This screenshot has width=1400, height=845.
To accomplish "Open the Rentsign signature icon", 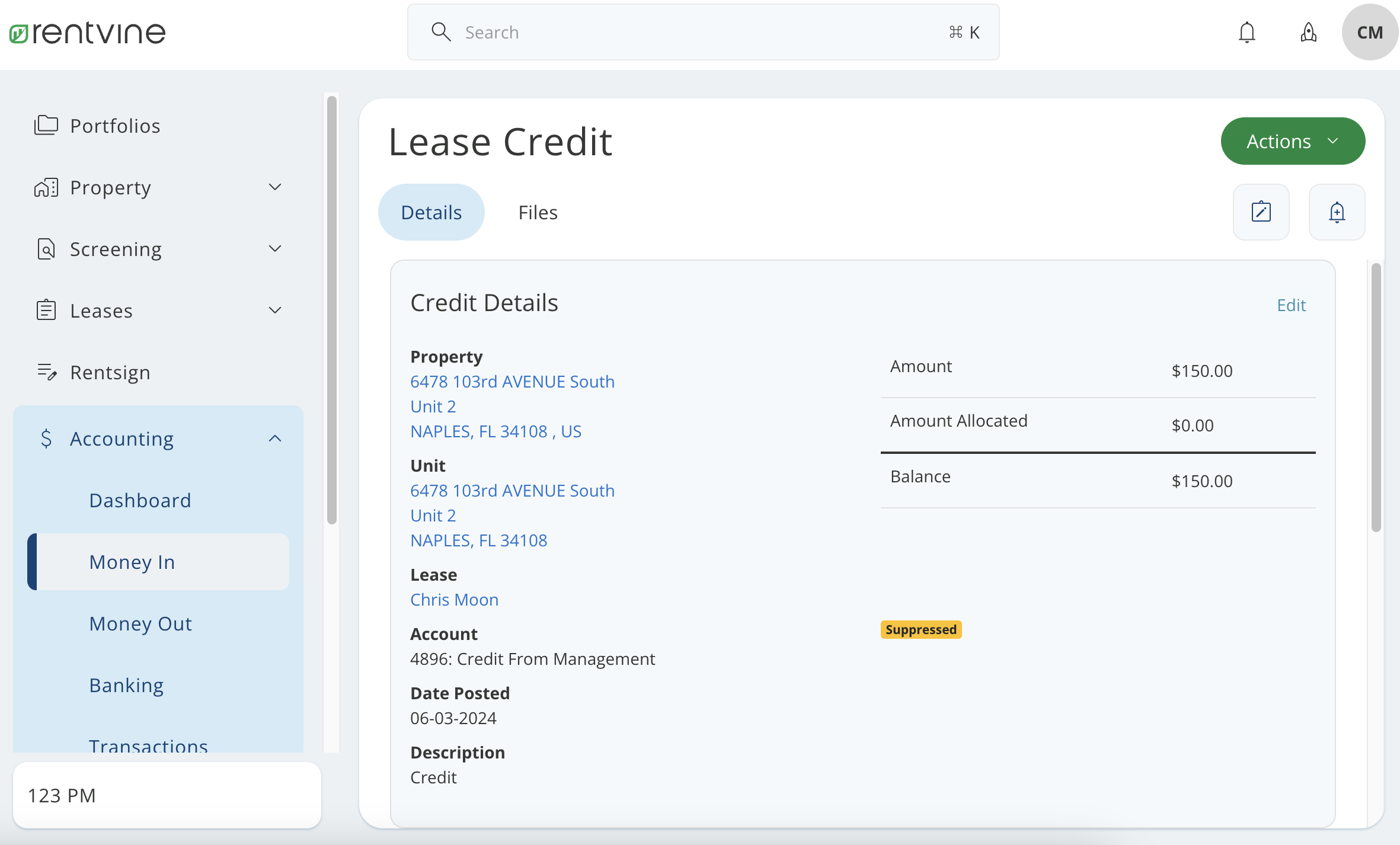I will coord(46,372).
